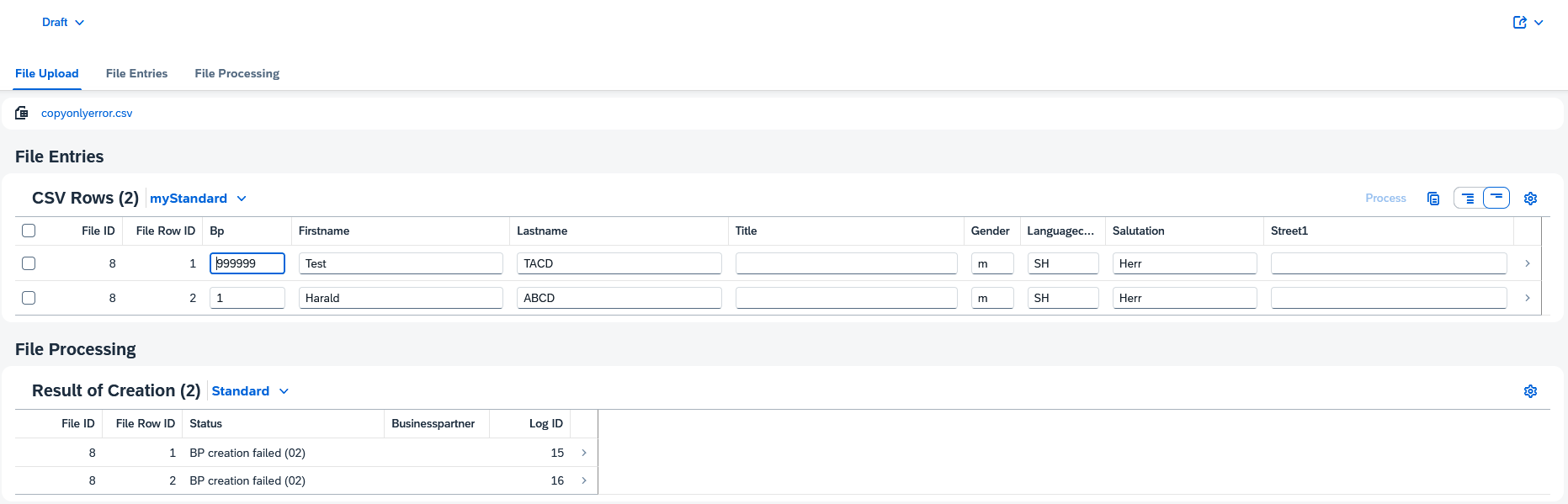Viewport: 1568px width, 504px height.
Task: Expand the Draft dropdown
Action: [x=63, y=23]
